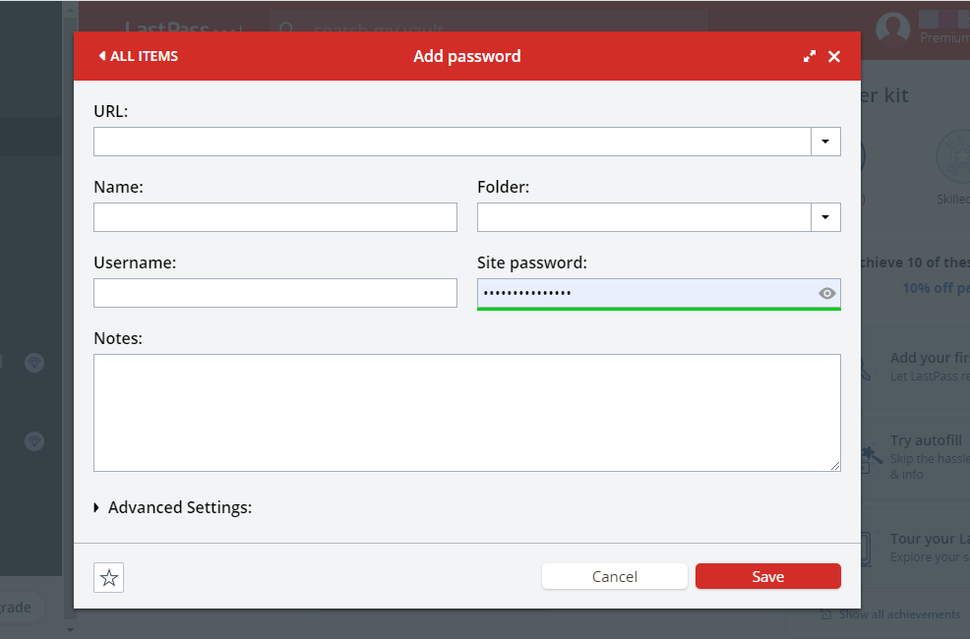Open the Folder dropdown

click(x=825, y=217)
